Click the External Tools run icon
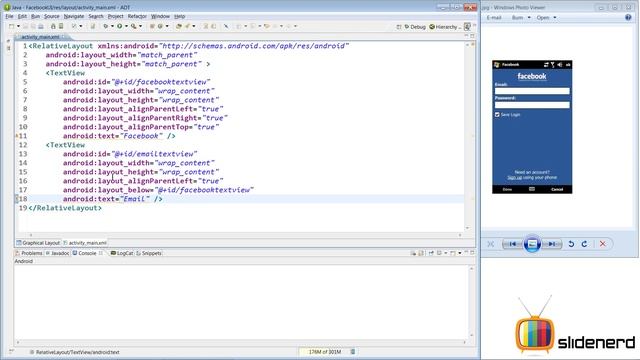The height and width of the screenshot is (360, 640). coord(133,26)
